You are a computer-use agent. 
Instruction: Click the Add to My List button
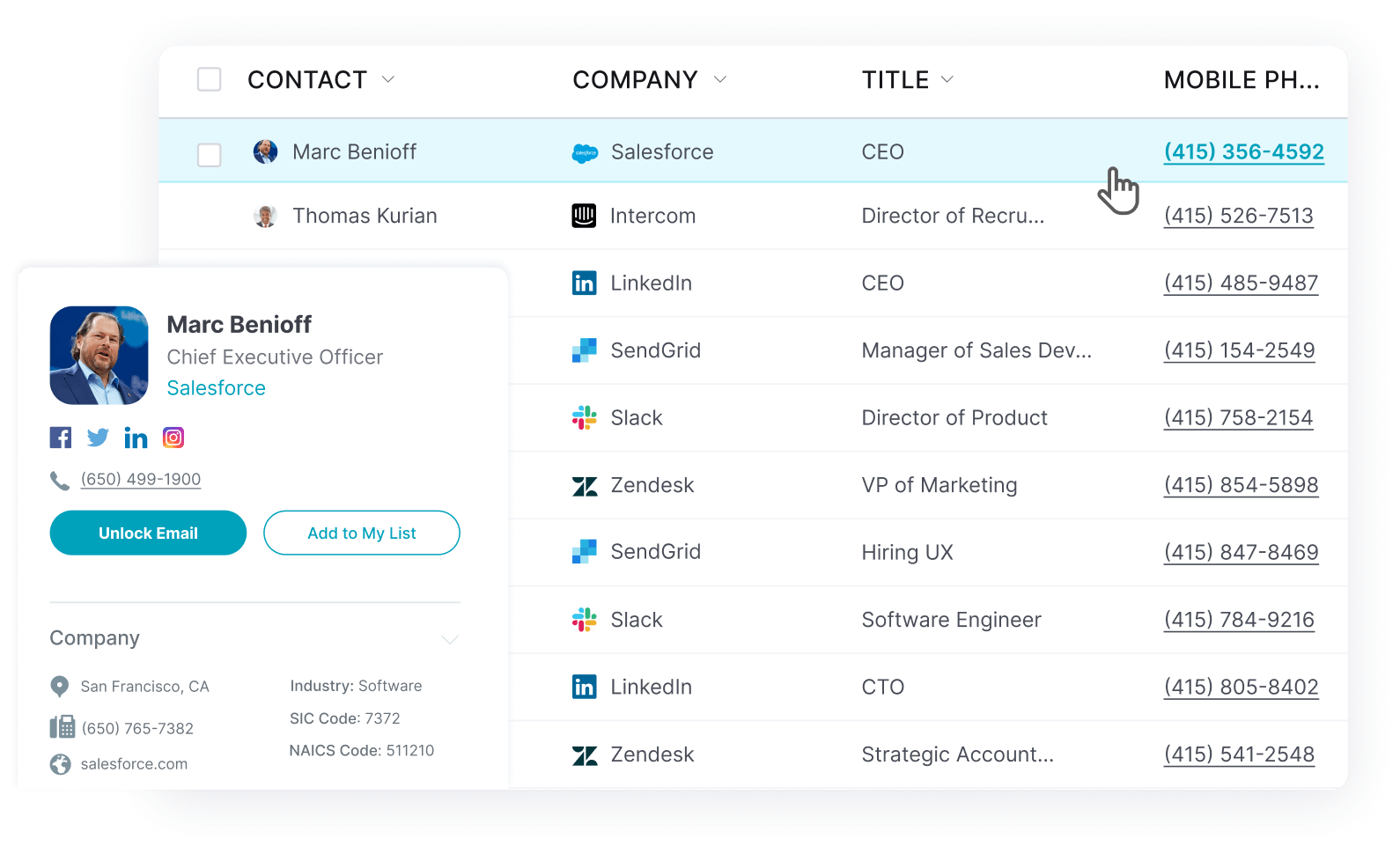tap(362, 533)
